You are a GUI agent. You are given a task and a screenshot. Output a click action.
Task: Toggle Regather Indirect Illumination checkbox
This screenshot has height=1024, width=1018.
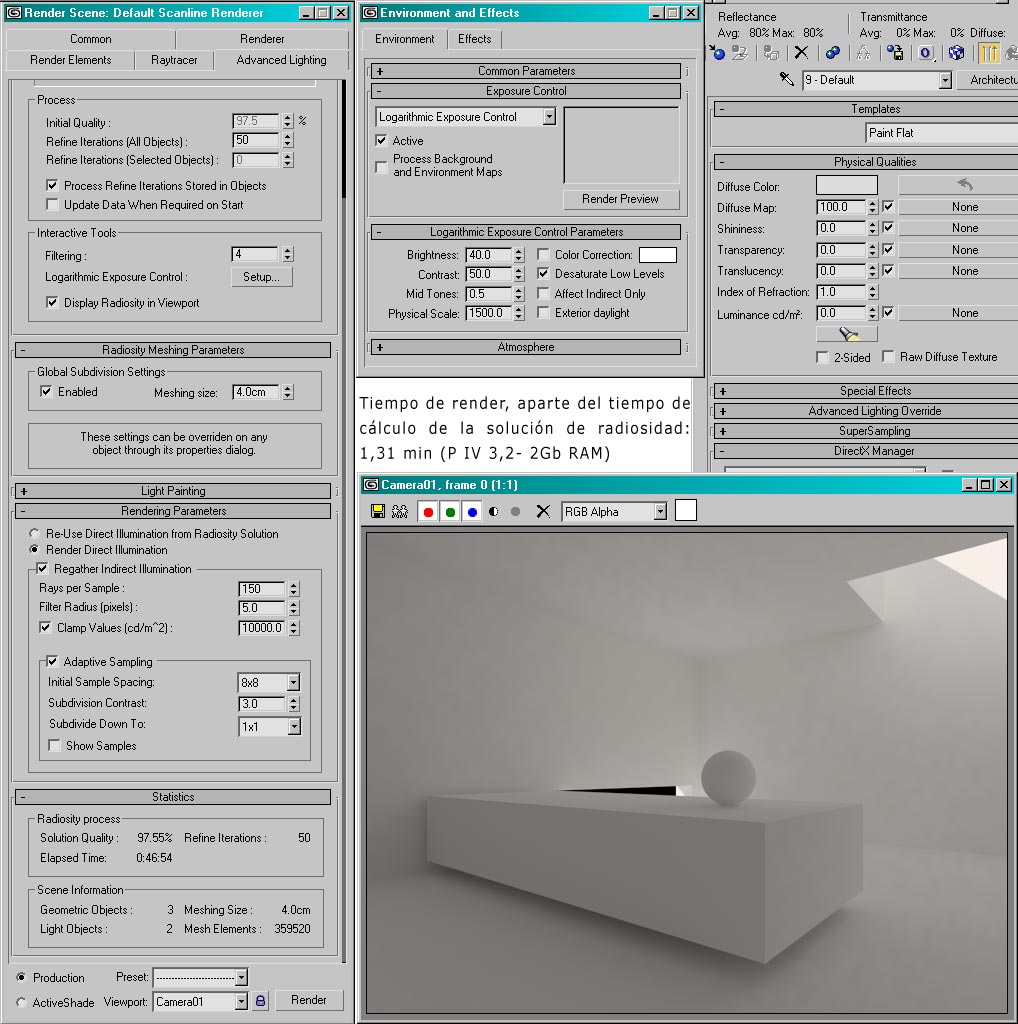coord(42,568)
